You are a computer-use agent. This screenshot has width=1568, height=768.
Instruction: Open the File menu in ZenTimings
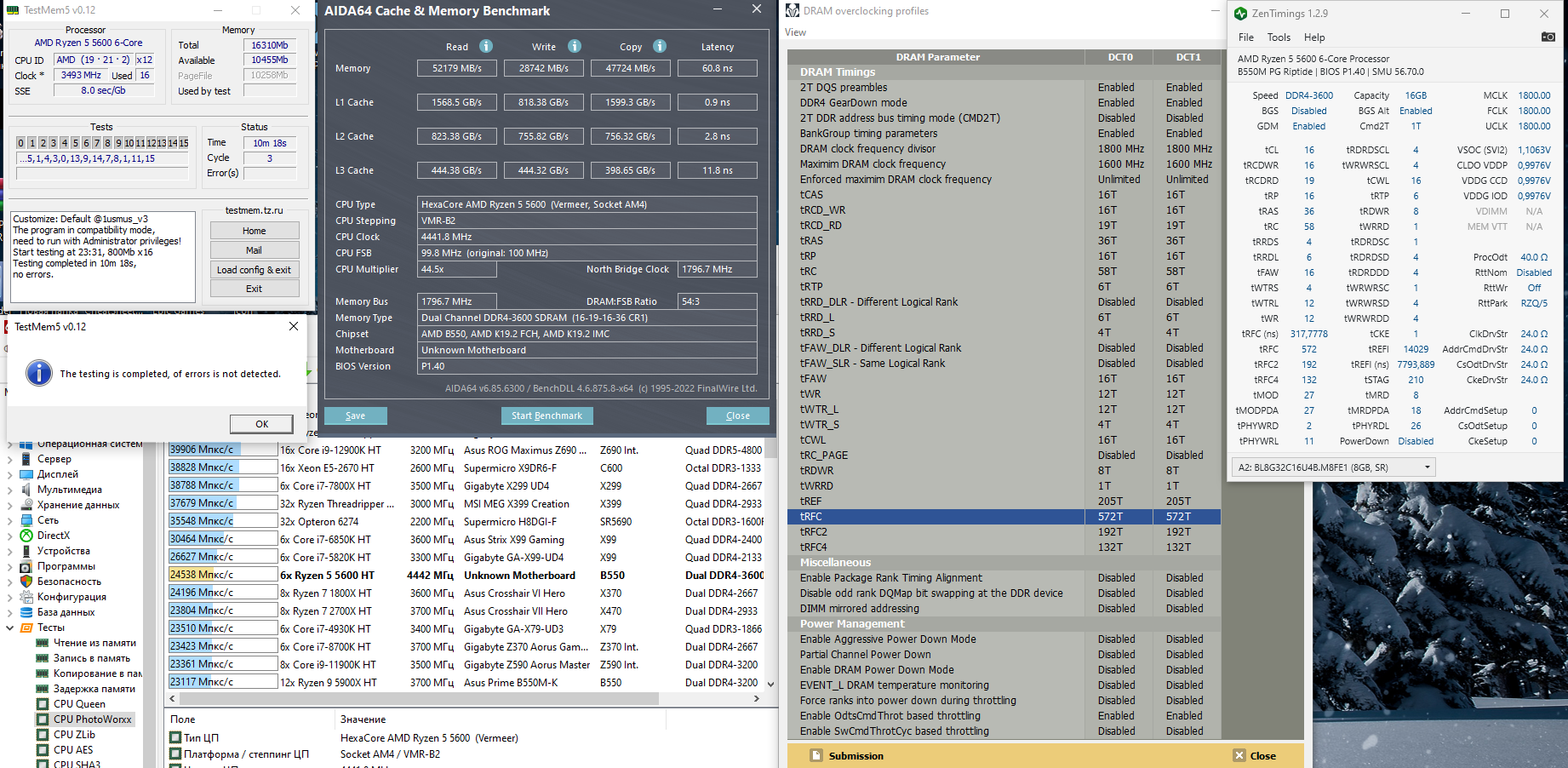tap(1246, 37)
